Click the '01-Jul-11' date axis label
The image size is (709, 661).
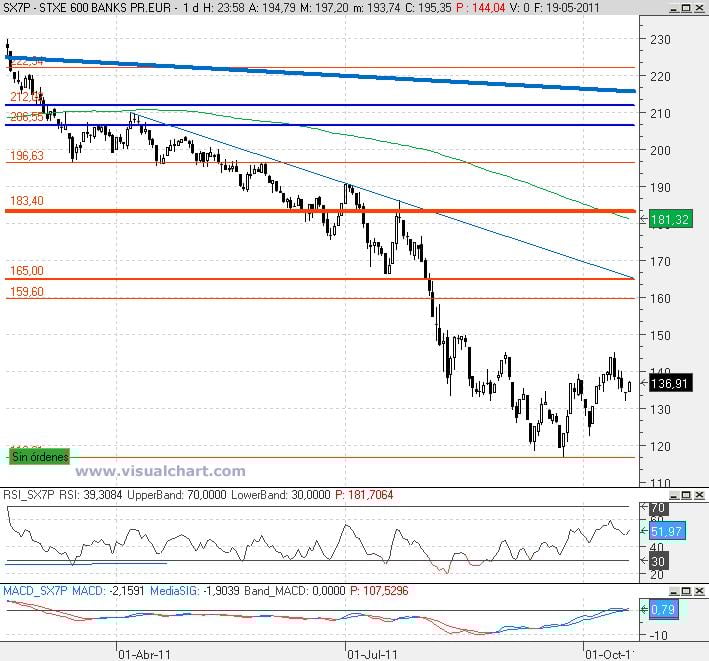(373, 654)
